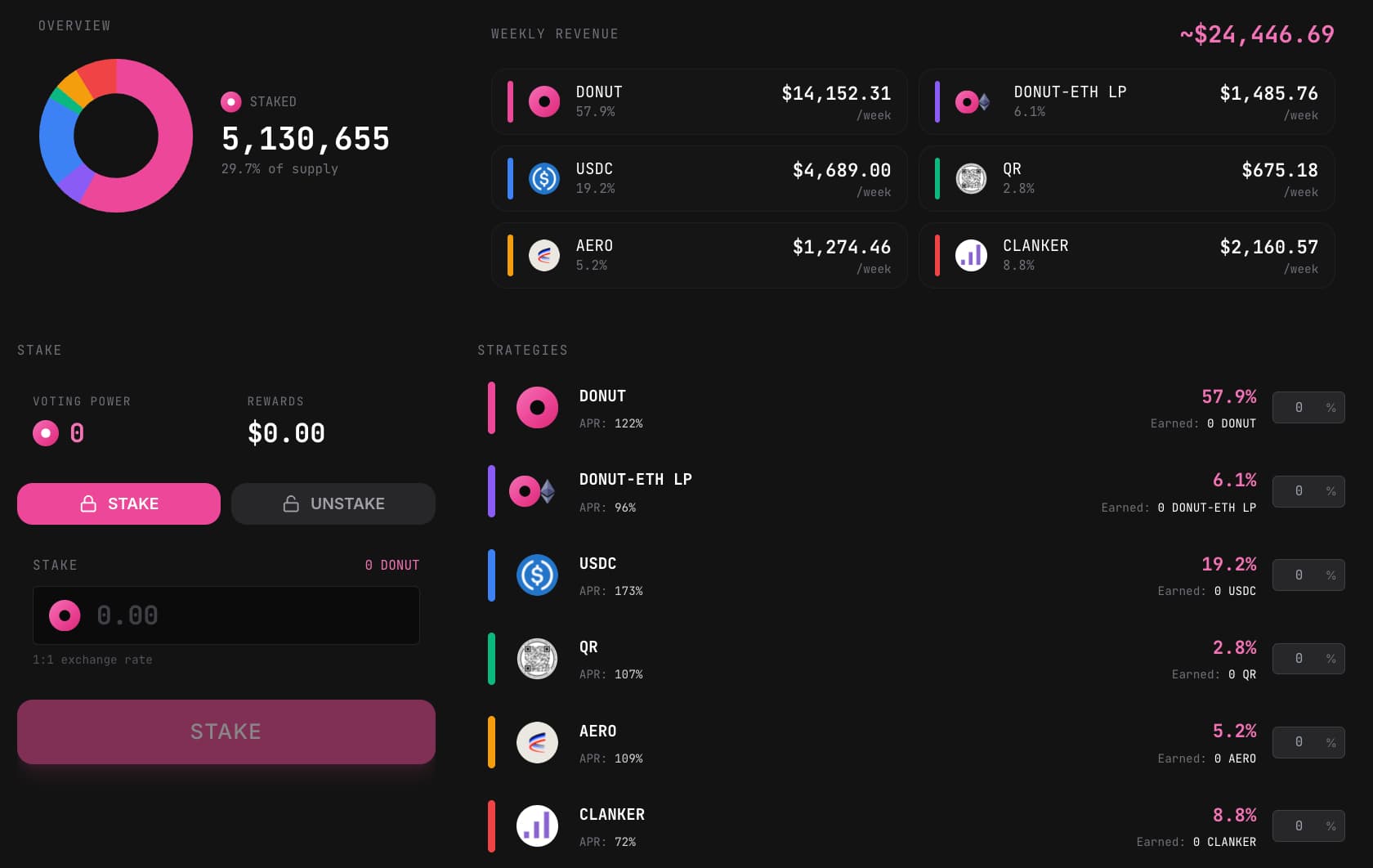The height and width of the screenshot is (868, 1373).
Task: Switch to the STAKE tab with lock icon
Action: [x=119, y=503]
